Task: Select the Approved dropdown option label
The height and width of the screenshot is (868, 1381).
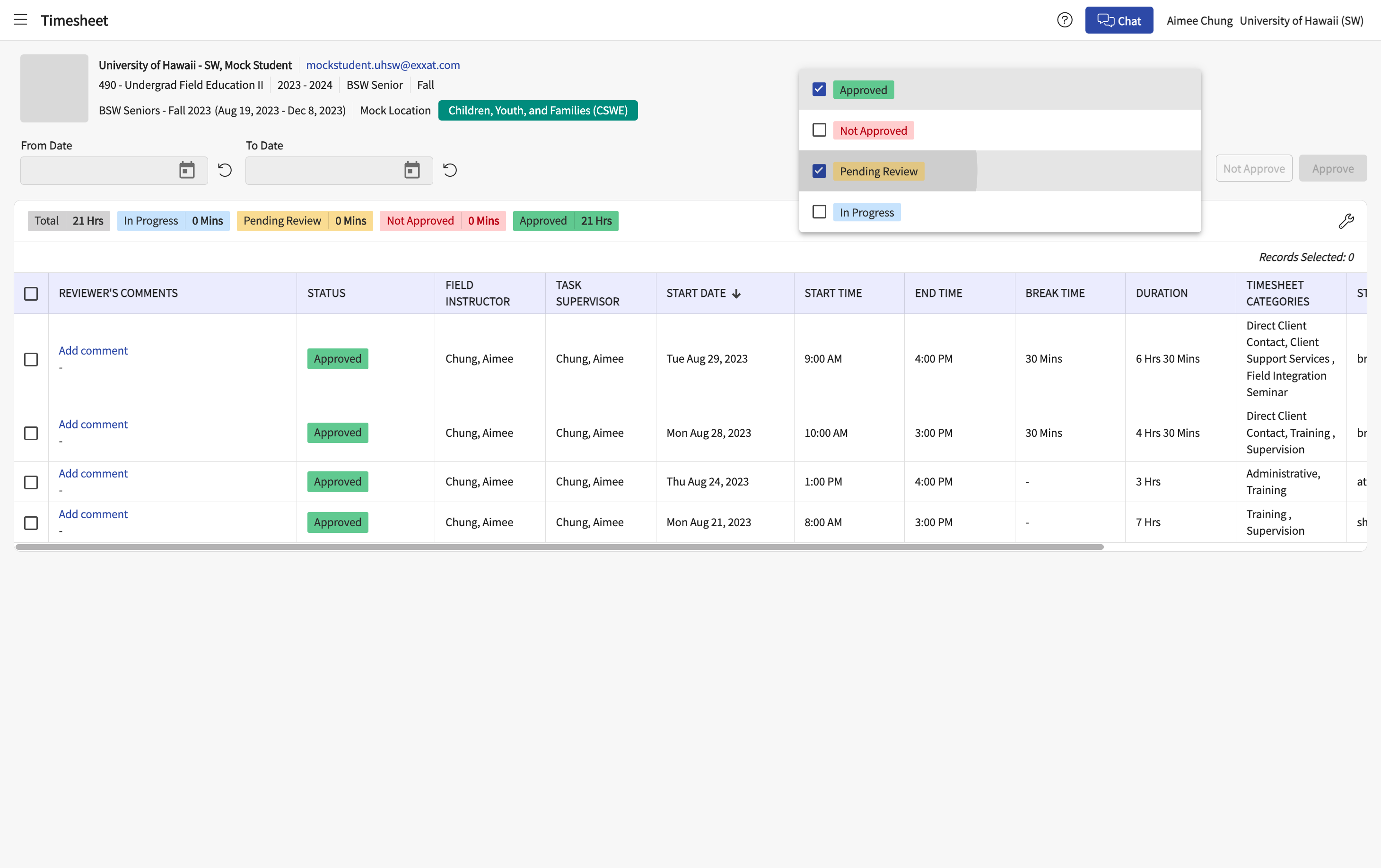Action: point(863,90)
